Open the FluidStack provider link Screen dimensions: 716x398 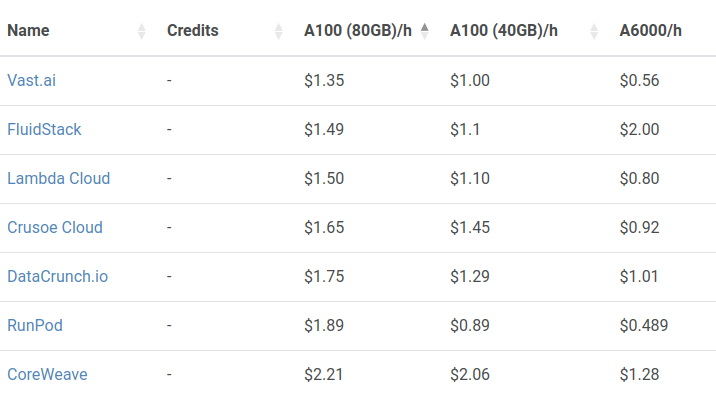point(44,130)
